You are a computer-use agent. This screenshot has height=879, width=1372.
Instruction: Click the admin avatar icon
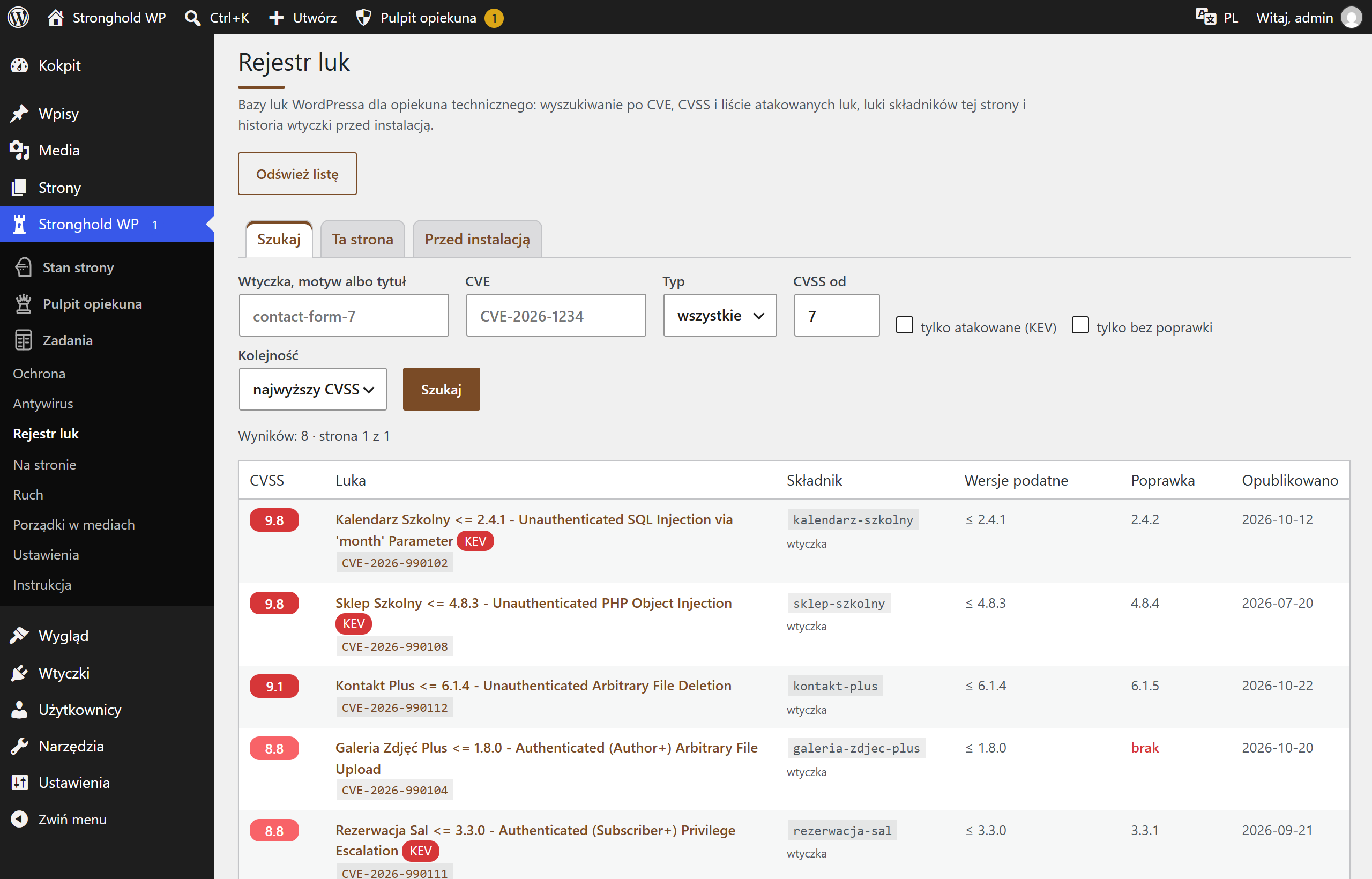[1352, 17]
